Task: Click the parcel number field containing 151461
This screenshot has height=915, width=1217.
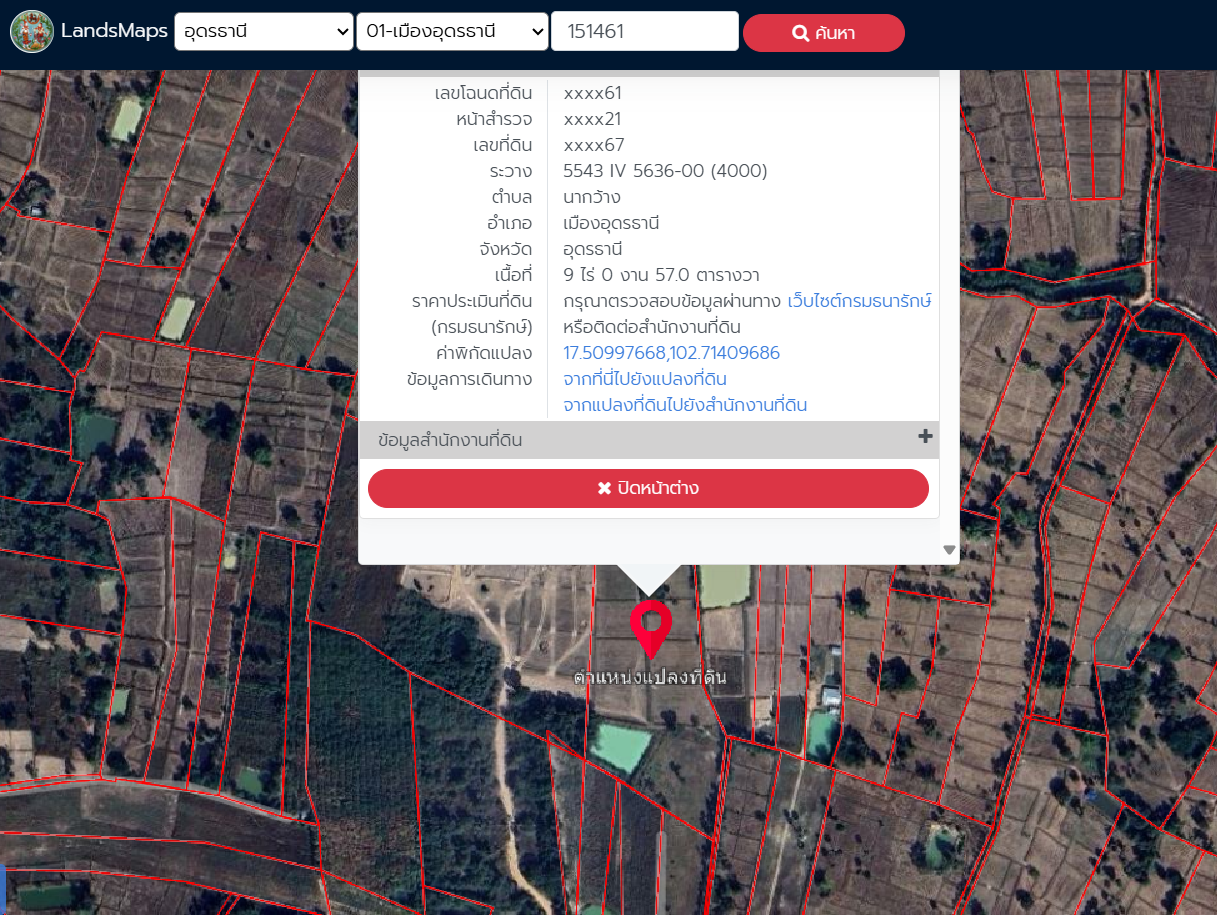Action: coord(644,32)
